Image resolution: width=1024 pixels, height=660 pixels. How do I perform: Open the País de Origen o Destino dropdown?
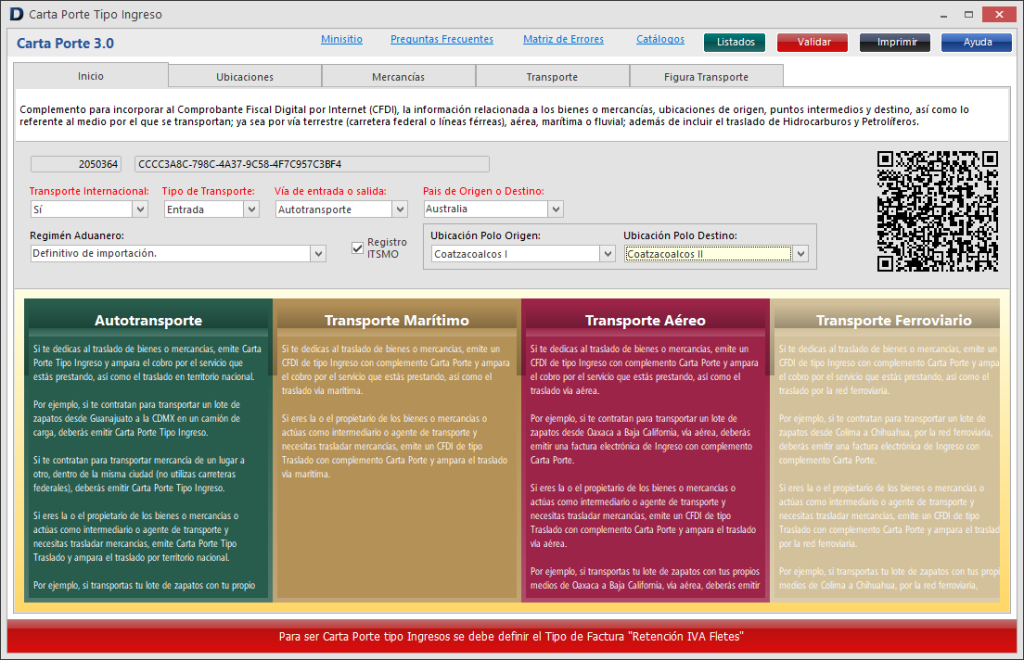pyautogui.click(x=555, y=209)
